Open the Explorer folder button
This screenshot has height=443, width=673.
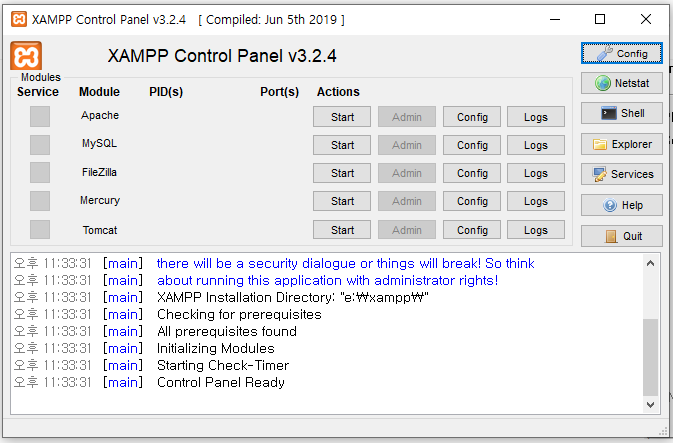point(621,144)
